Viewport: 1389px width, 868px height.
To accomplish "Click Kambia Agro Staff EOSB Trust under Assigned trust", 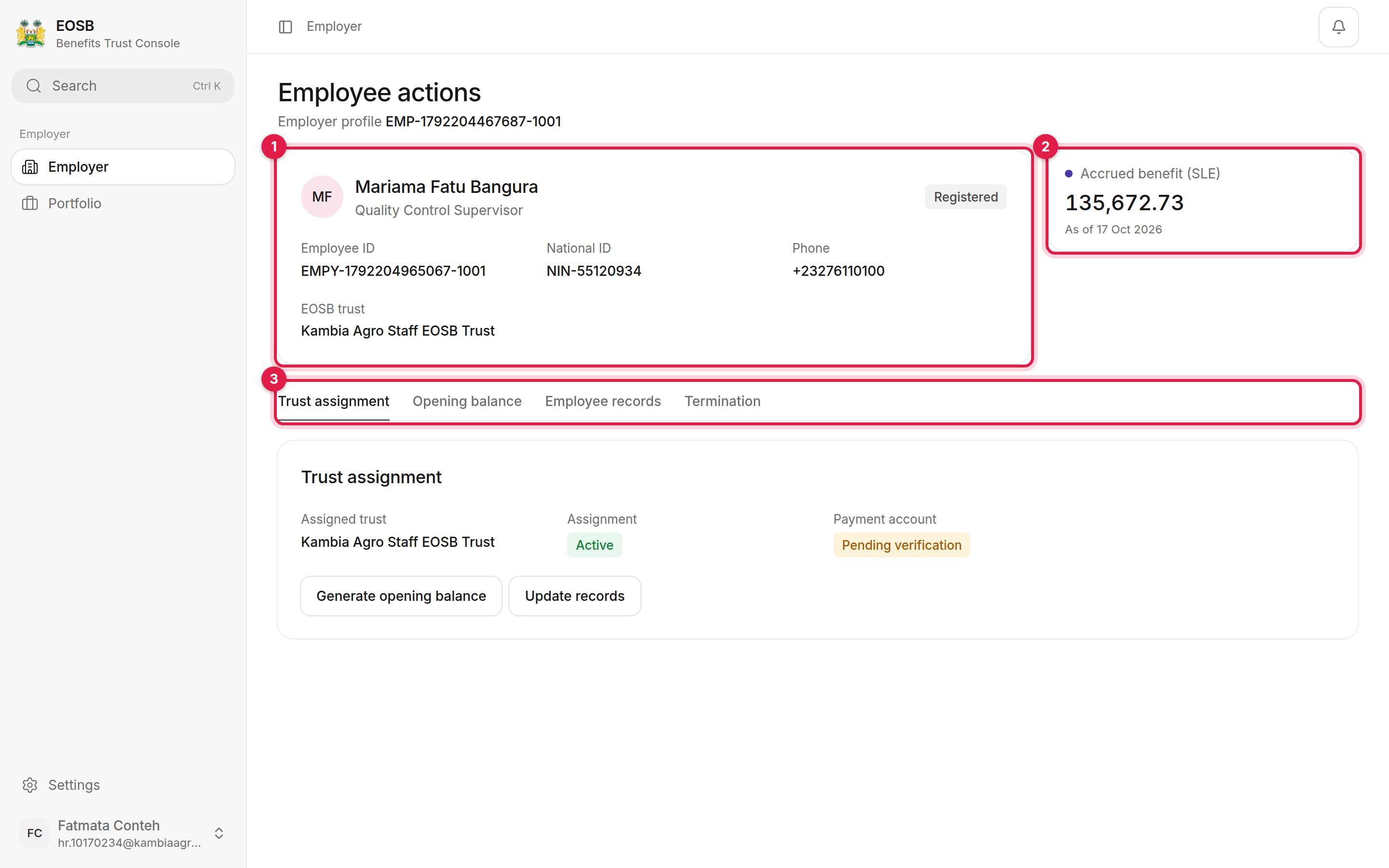I will (x=397, y=542).
